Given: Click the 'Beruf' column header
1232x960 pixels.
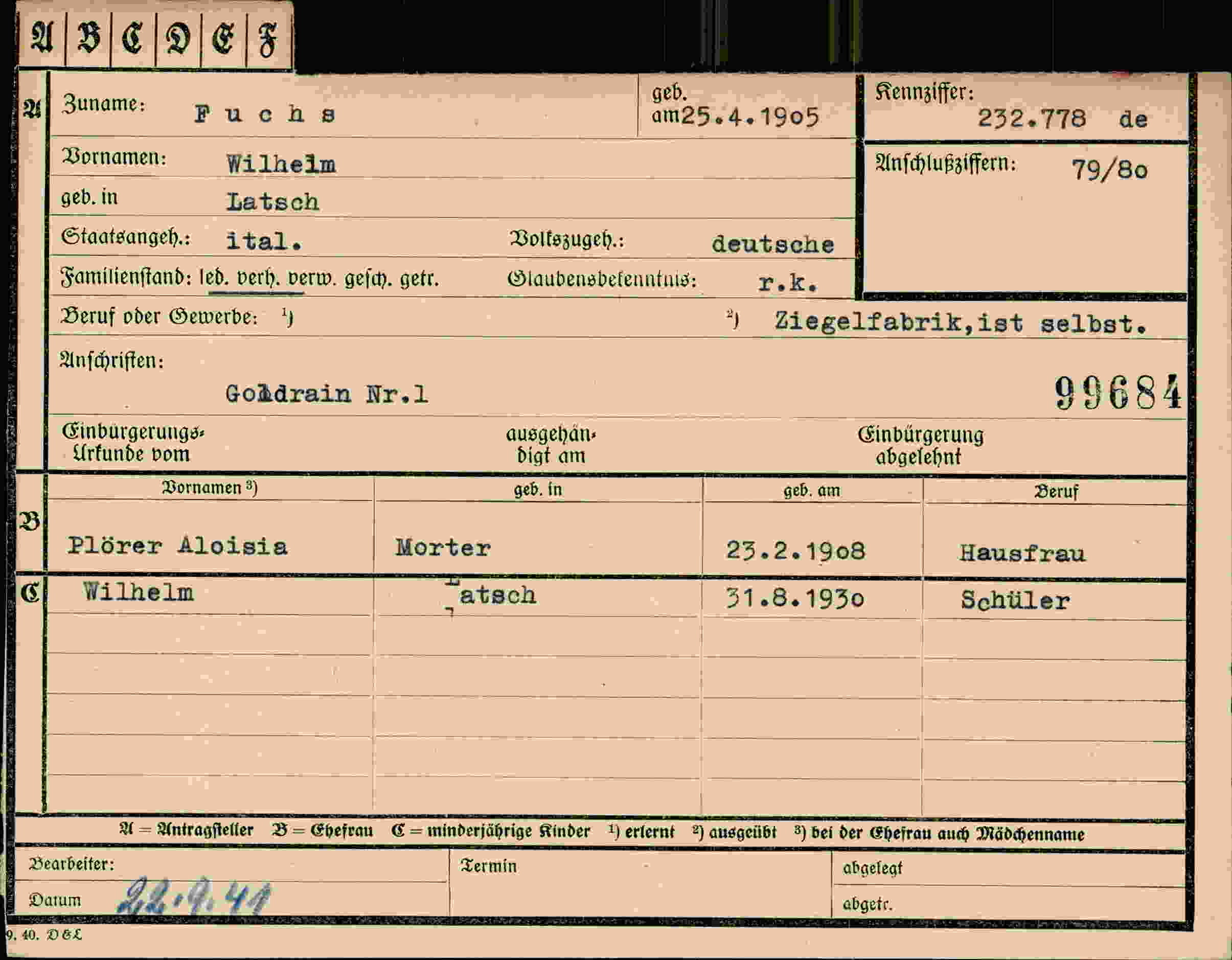Looking at the screenshot, I should (x=1056, y=491).
